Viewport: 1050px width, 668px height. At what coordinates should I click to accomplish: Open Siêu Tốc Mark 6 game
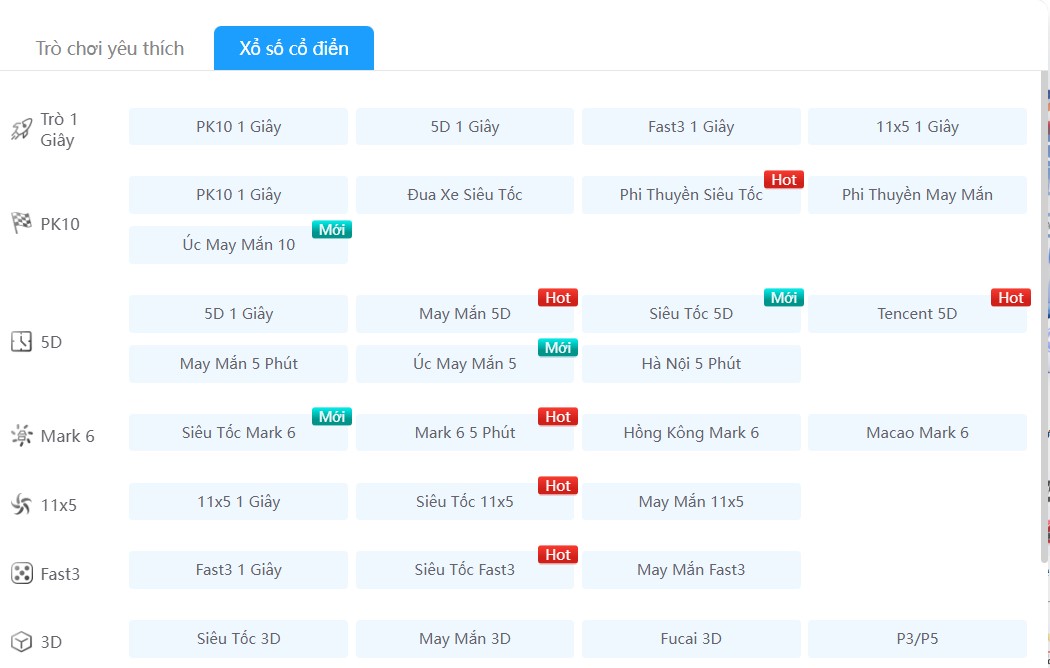tap(238, 432)
